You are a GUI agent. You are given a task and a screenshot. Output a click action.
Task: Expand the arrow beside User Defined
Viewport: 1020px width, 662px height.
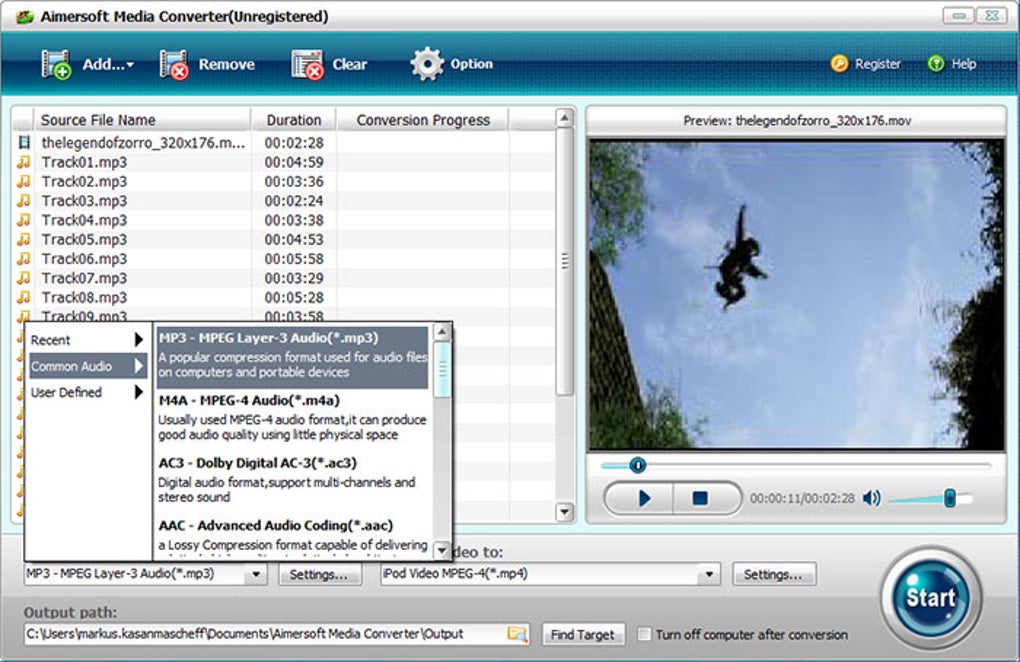click(x=139, y=392)
